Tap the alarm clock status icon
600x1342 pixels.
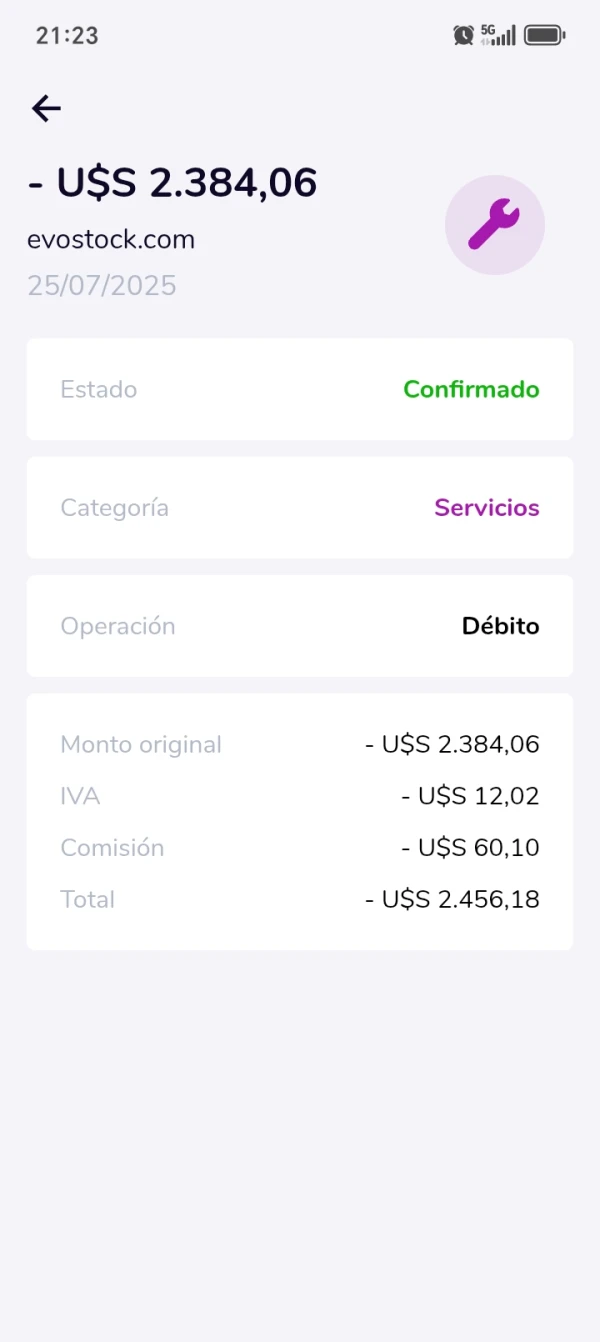(x=463, y=35)
